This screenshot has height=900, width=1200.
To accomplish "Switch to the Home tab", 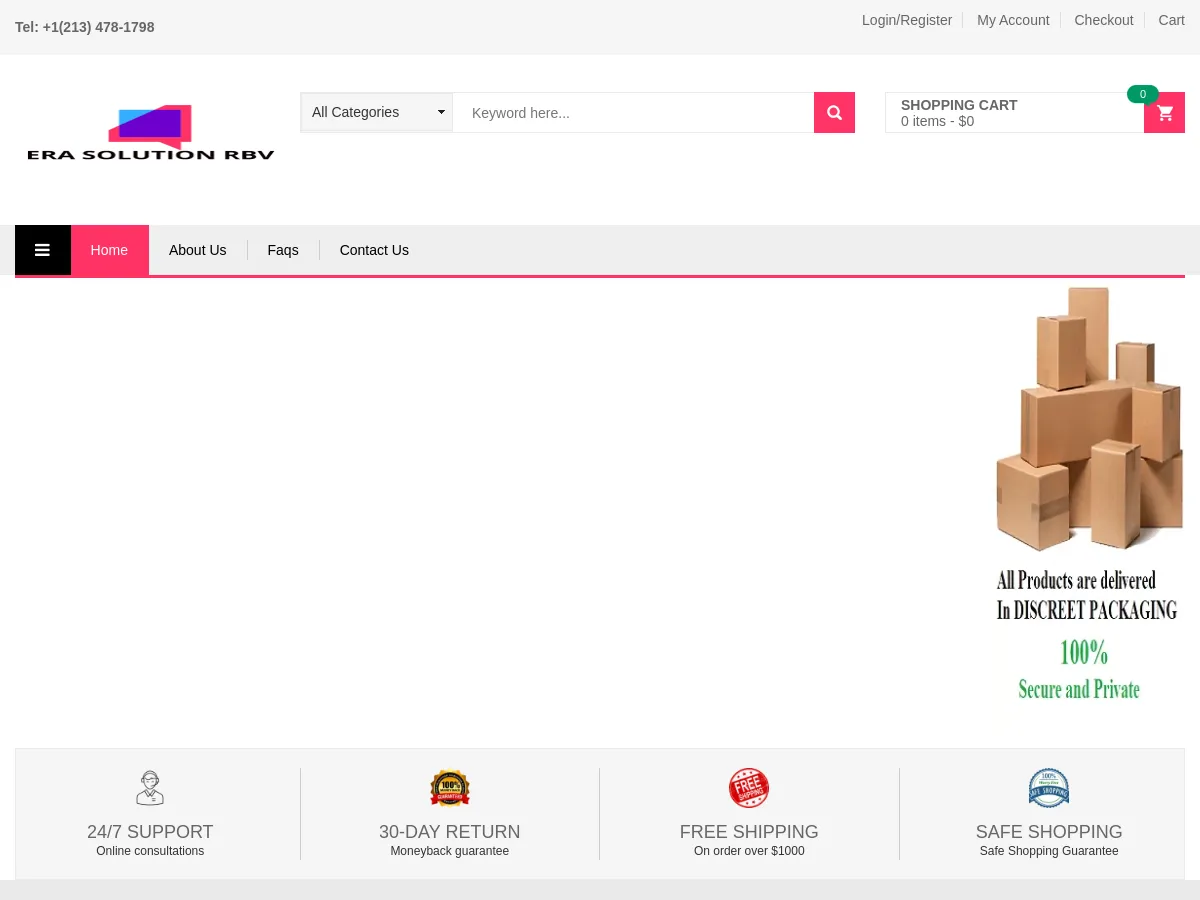I will click(x=109, y=249).
